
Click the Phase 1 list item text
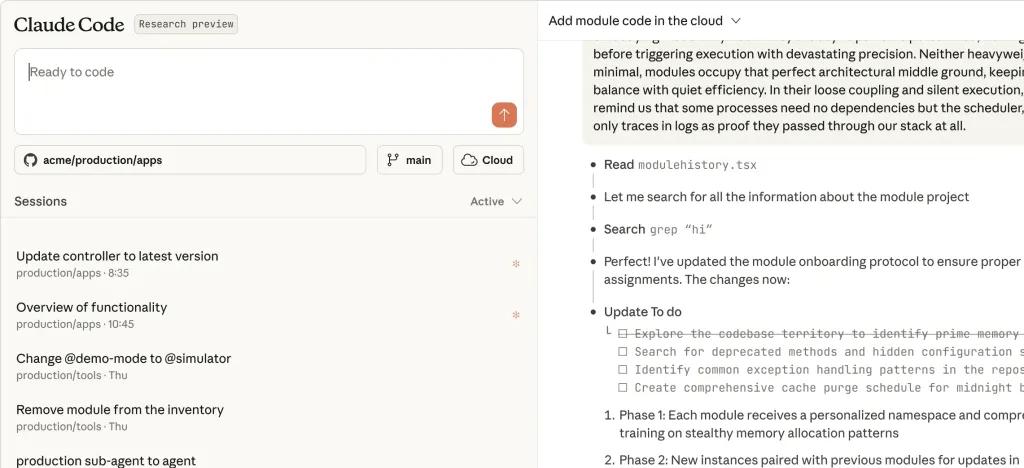[x=821, y=424]
